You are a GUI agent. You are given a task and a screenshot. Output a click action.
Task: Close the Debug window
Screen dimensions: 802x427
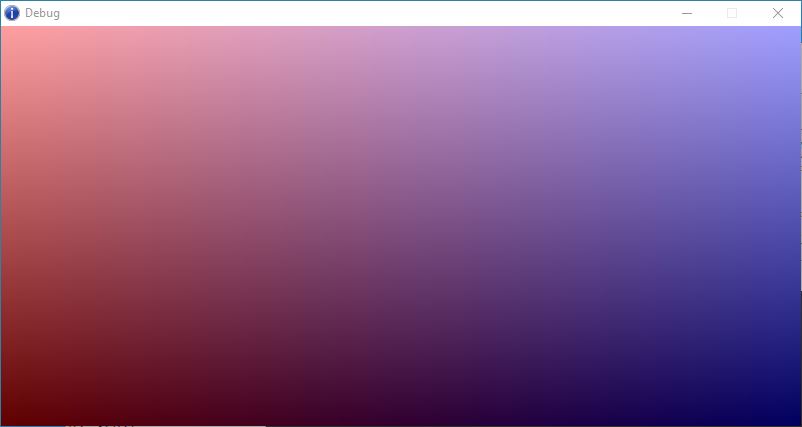pyautogui.click(x=778, y=13)
